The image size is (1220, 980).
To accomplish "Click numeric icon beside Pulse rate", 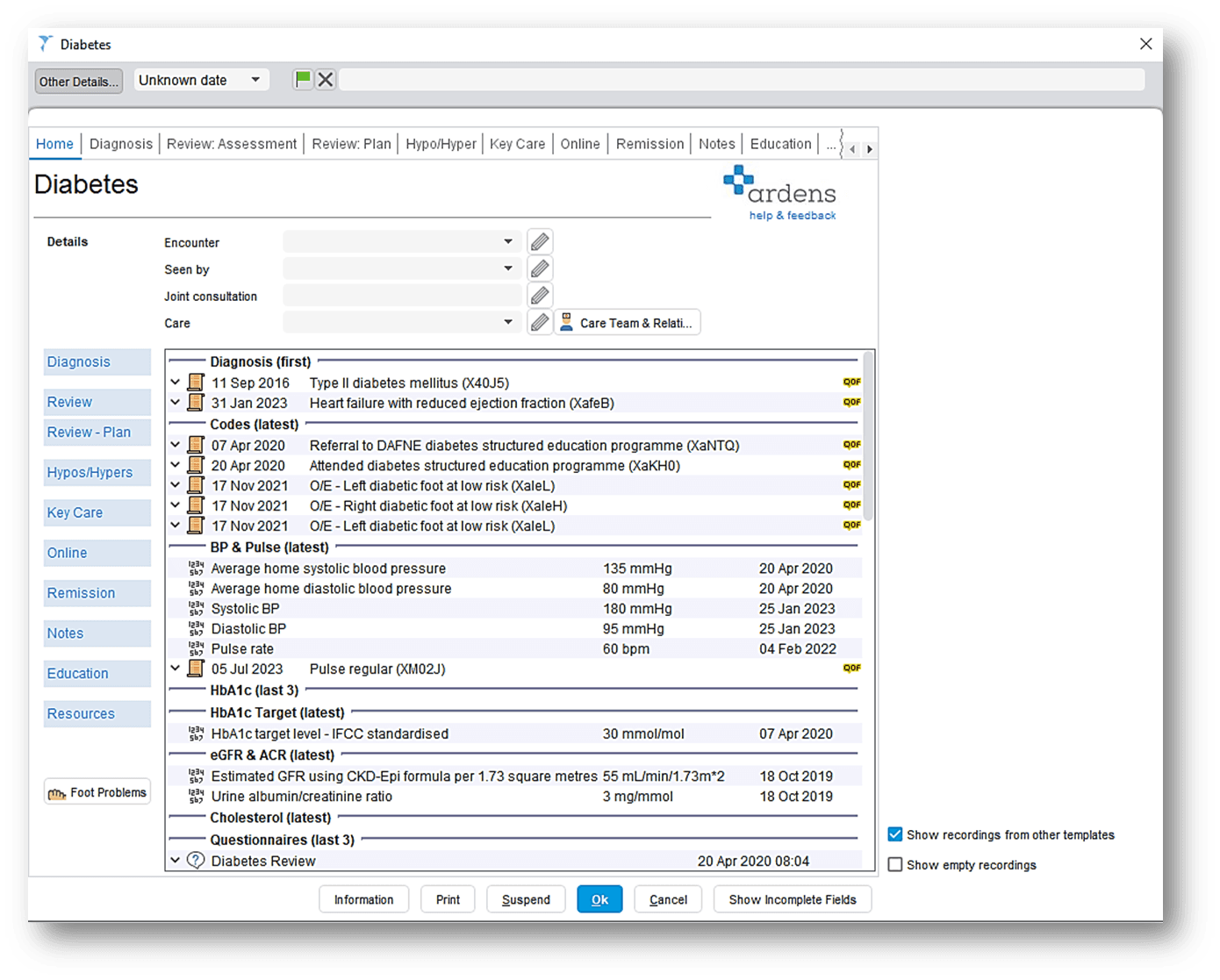I will [196, 649].
